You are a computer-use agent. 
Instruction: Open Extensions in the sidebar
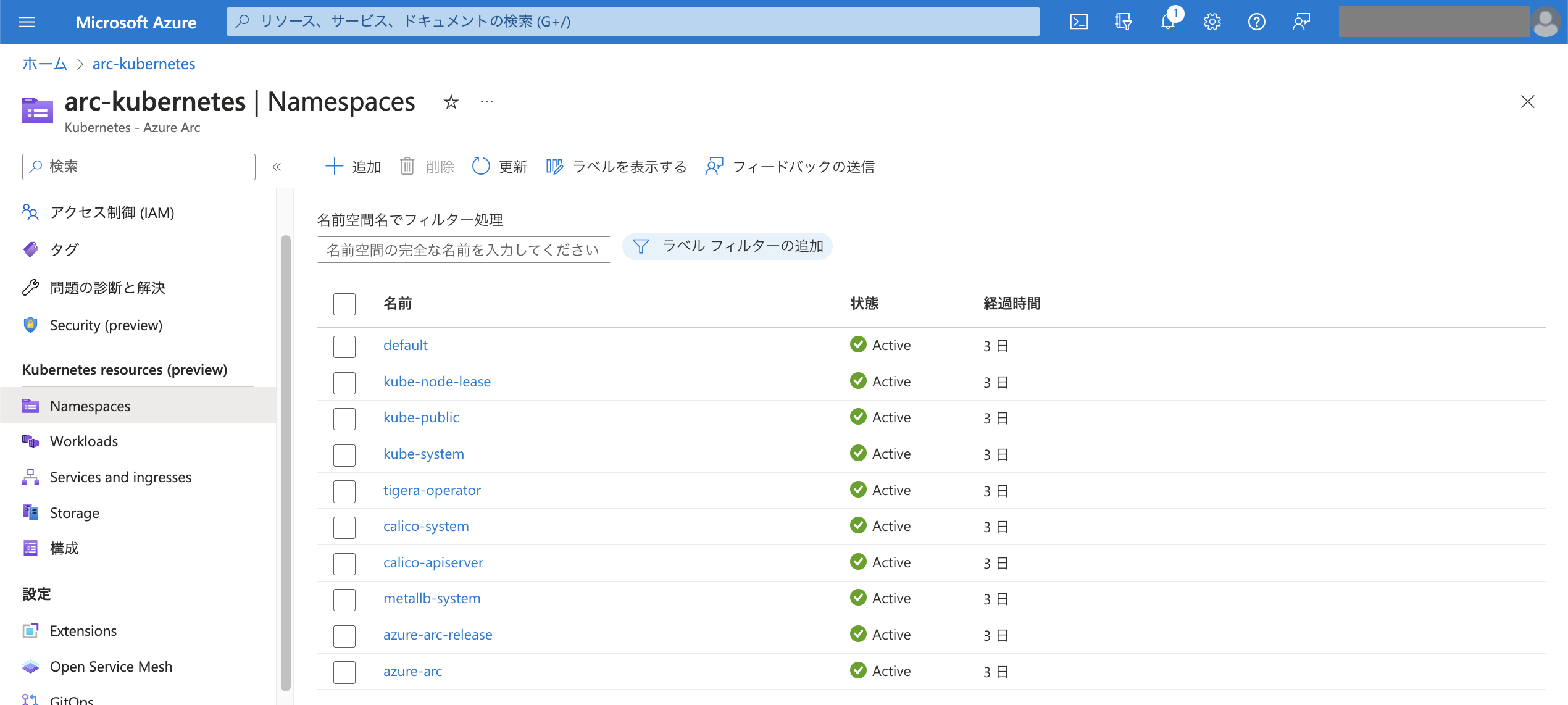(70, 631)
